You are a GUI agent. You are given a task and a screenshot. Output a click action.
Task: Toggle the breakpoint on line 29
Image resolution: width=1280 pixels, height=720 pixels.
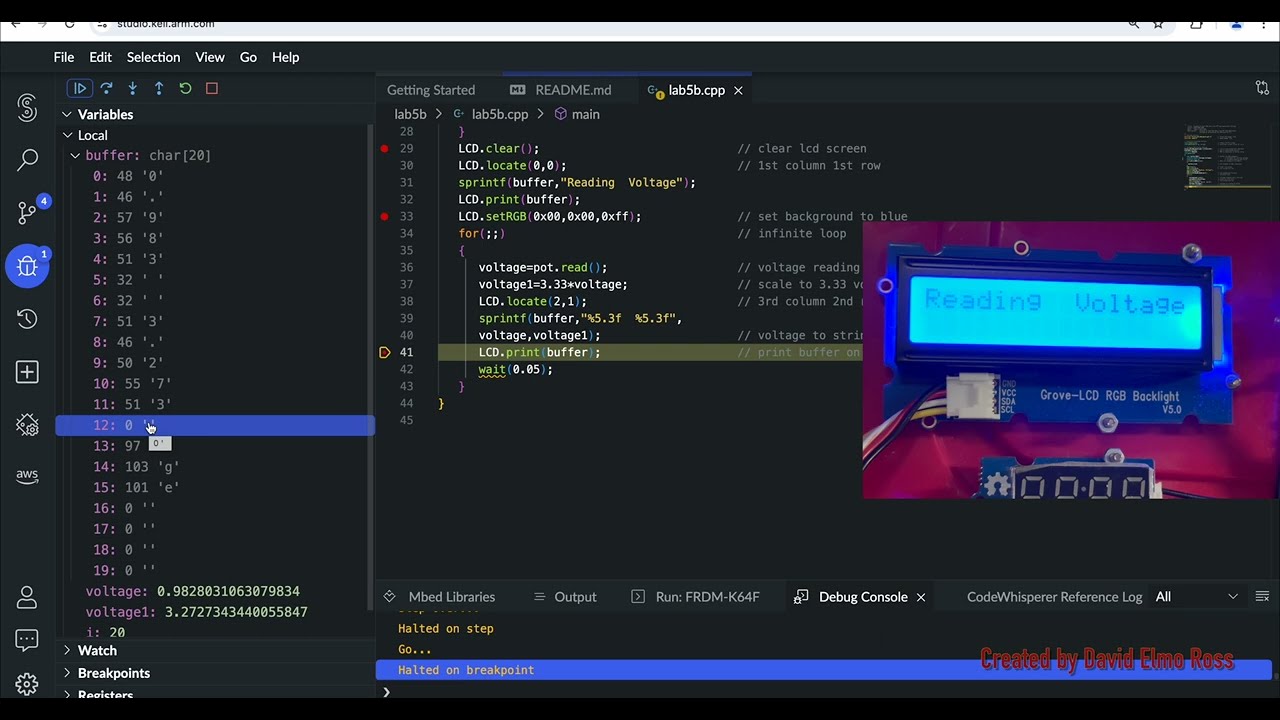point(384,148)
